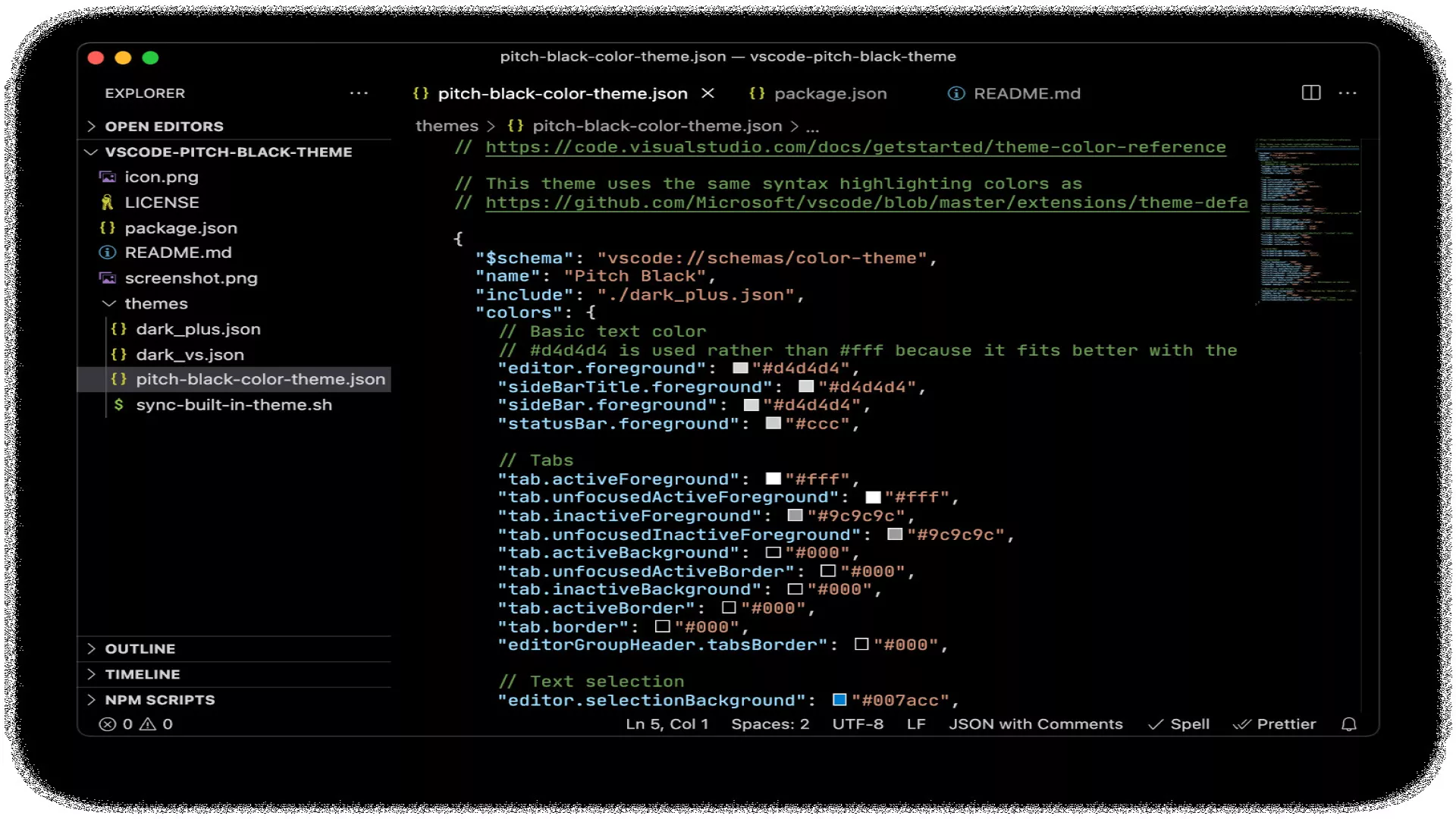1456x819 pixels.
Task: Switch to the package.json tab
Action: click(830, 93)
